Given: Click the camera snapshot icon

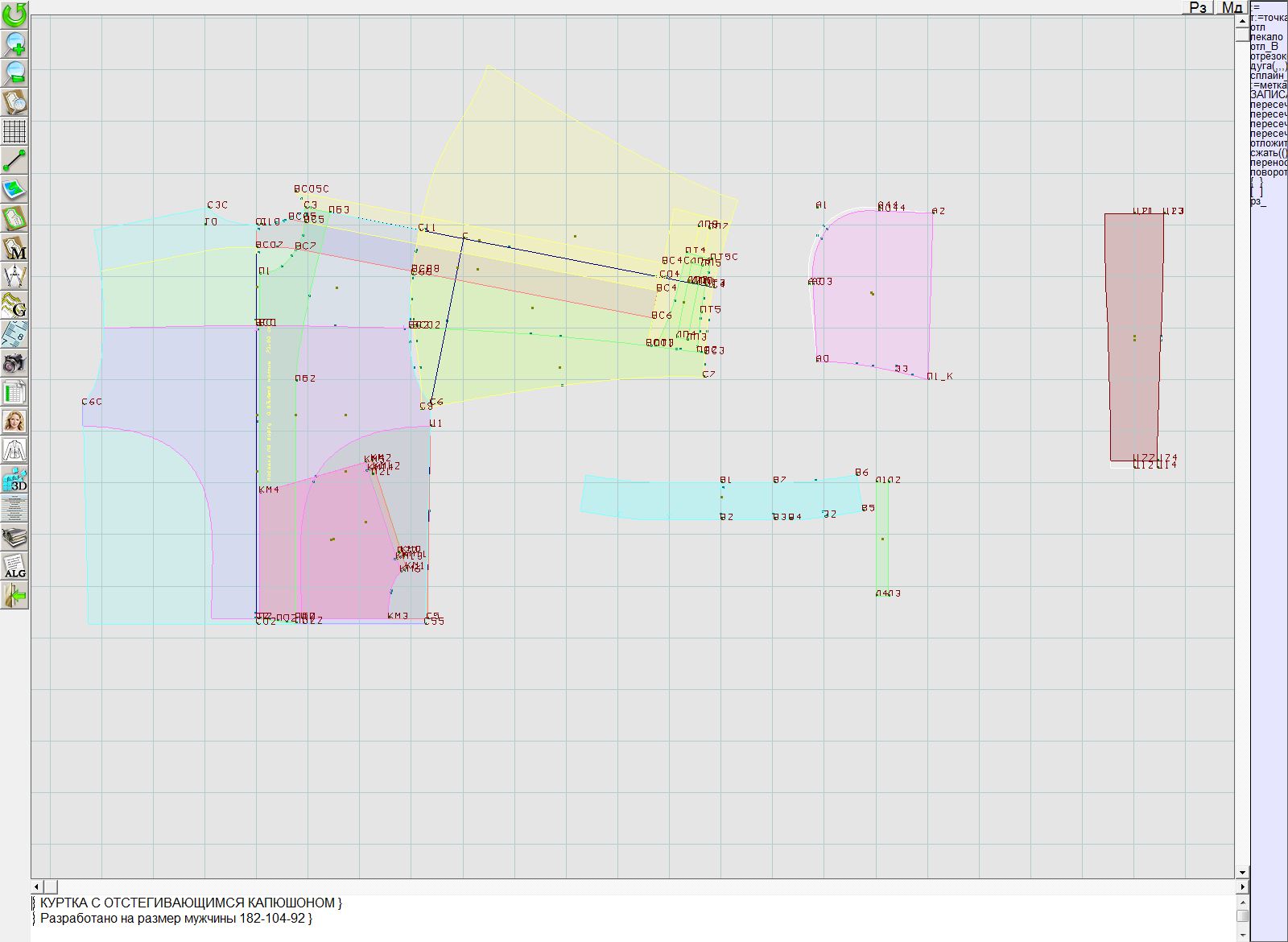Looking at the screenshot, I should point(14,363).
